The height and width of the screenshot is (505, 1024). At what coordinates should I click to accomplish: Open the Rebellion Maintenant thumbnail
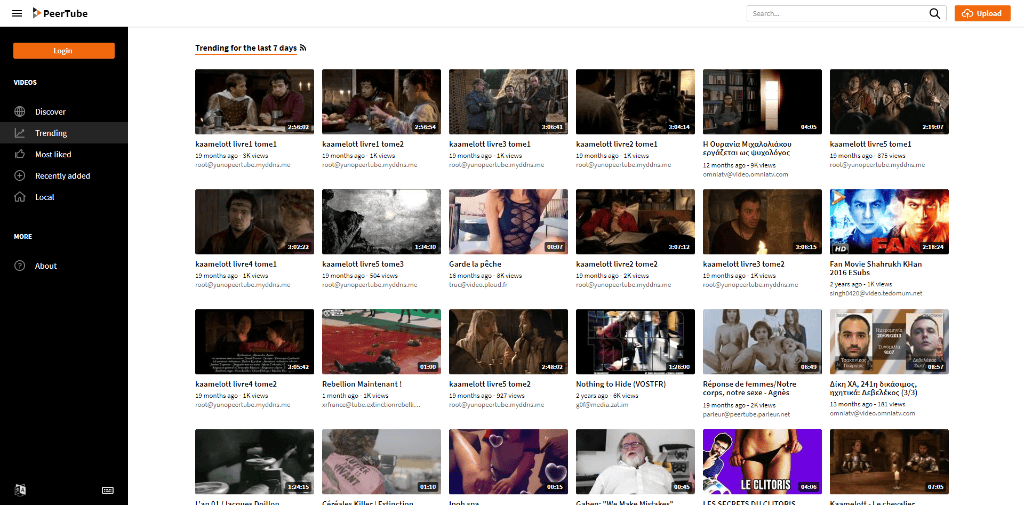click(x=381, y=342)
